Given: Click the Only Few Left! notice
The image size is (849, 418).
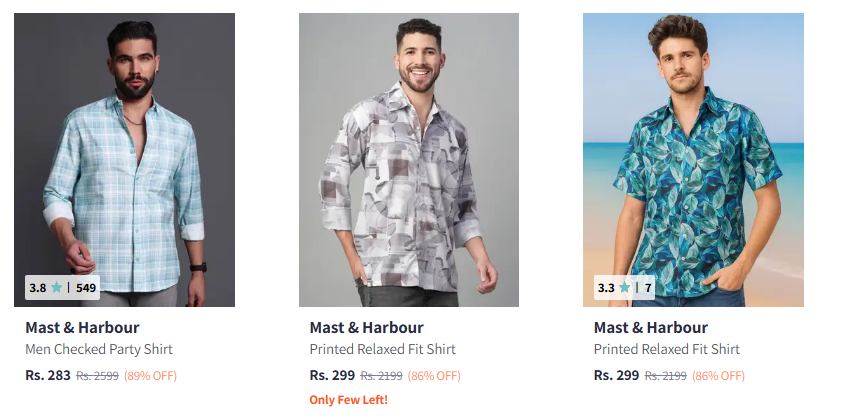Looking at the screenshot, I should (x=349, y=400).
